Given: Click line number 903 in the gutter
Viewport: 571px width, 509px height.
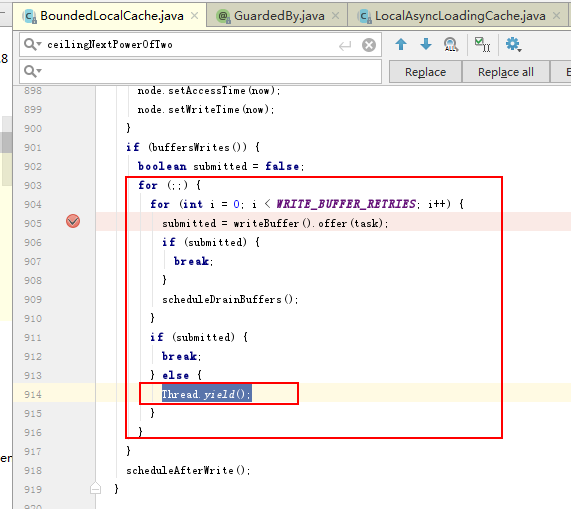Looking at the screenshot, I should pos(33,186).
